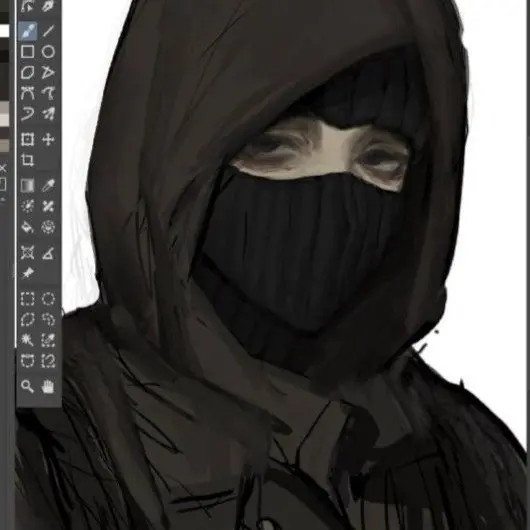Screen dimensions: 530x530
Task: Select the Bezier Curve Selection tool
Action: [x=27, y=361]
